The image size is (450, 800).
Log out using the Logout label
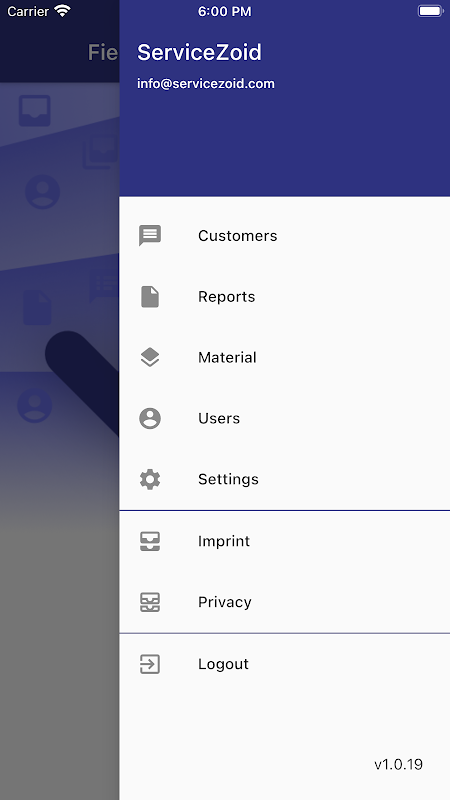coord(223,664)
